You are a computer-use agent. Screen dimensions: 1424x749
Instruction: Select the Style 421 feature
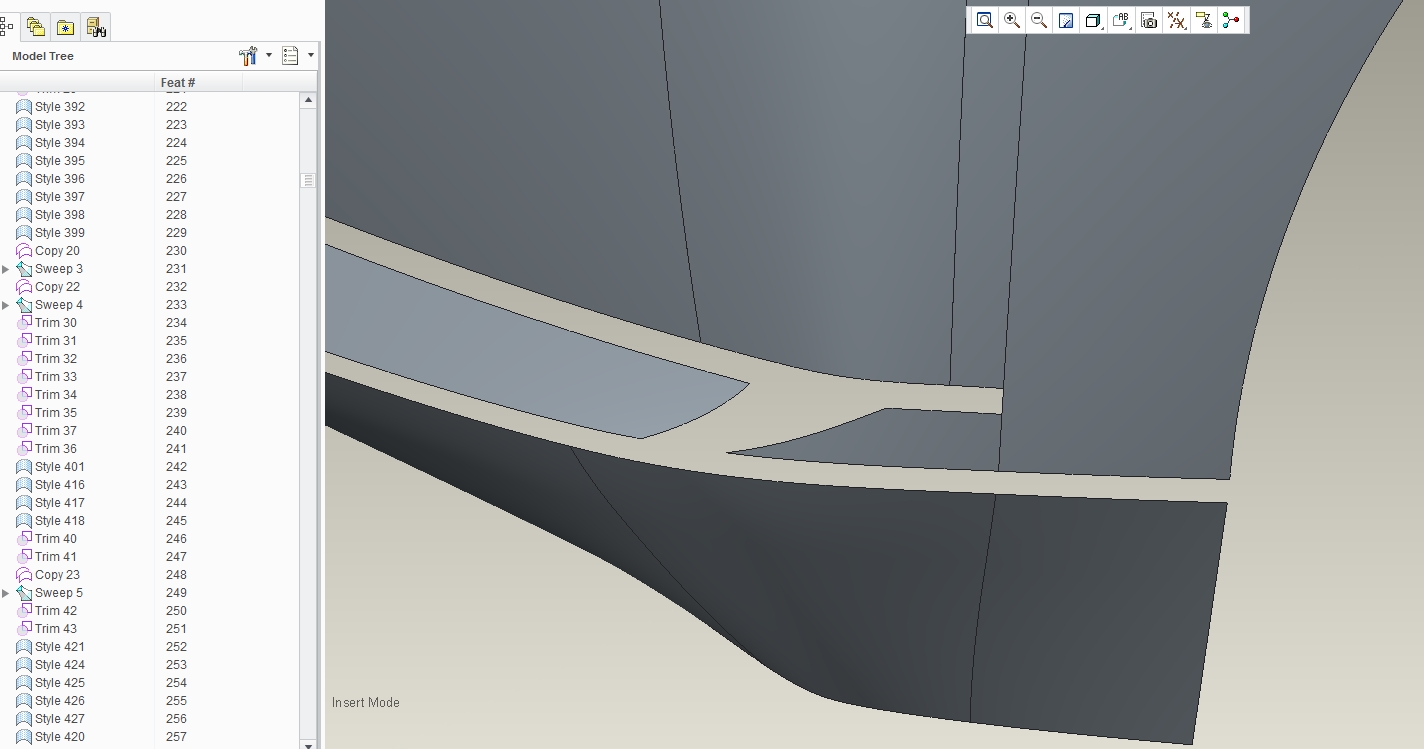coord(60,647)
